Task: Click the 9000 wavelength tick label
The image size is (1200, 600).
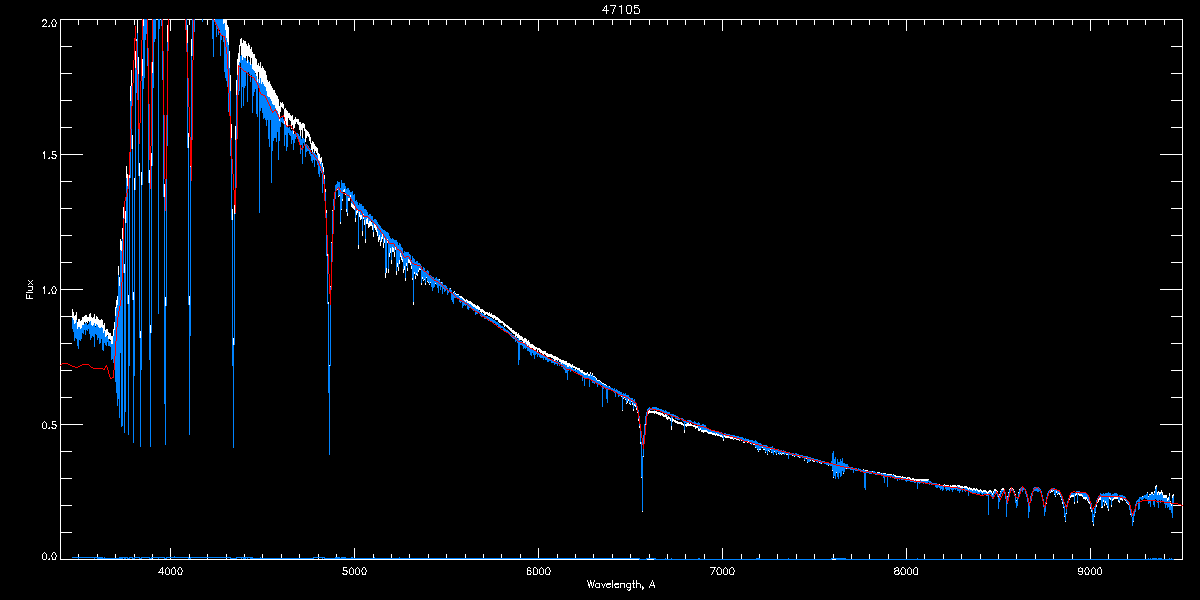Action: (1090, 571)
